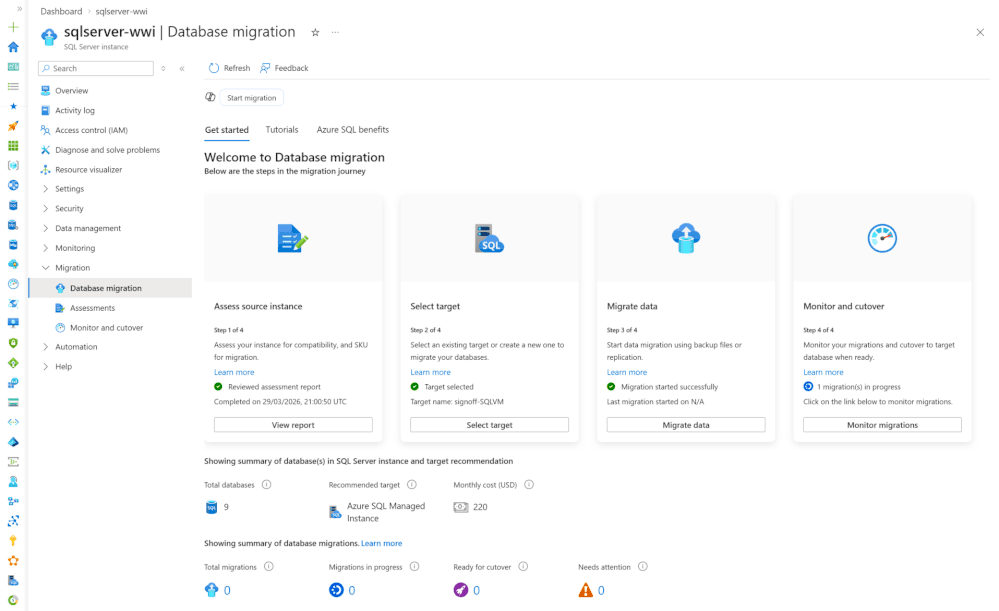Viewport: 999px width, 611px height.
Task: Open Learn more in Migrate data card
Action: tap(627, 372)
